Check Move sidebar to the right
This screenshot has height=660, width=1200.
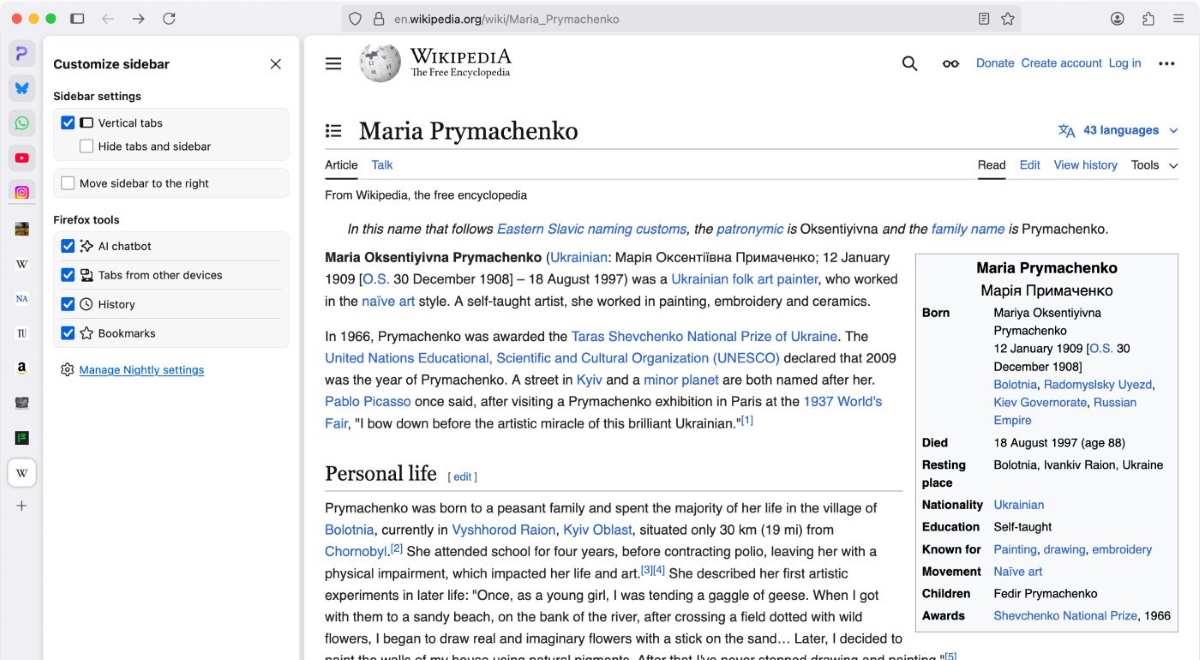[68, 182]
